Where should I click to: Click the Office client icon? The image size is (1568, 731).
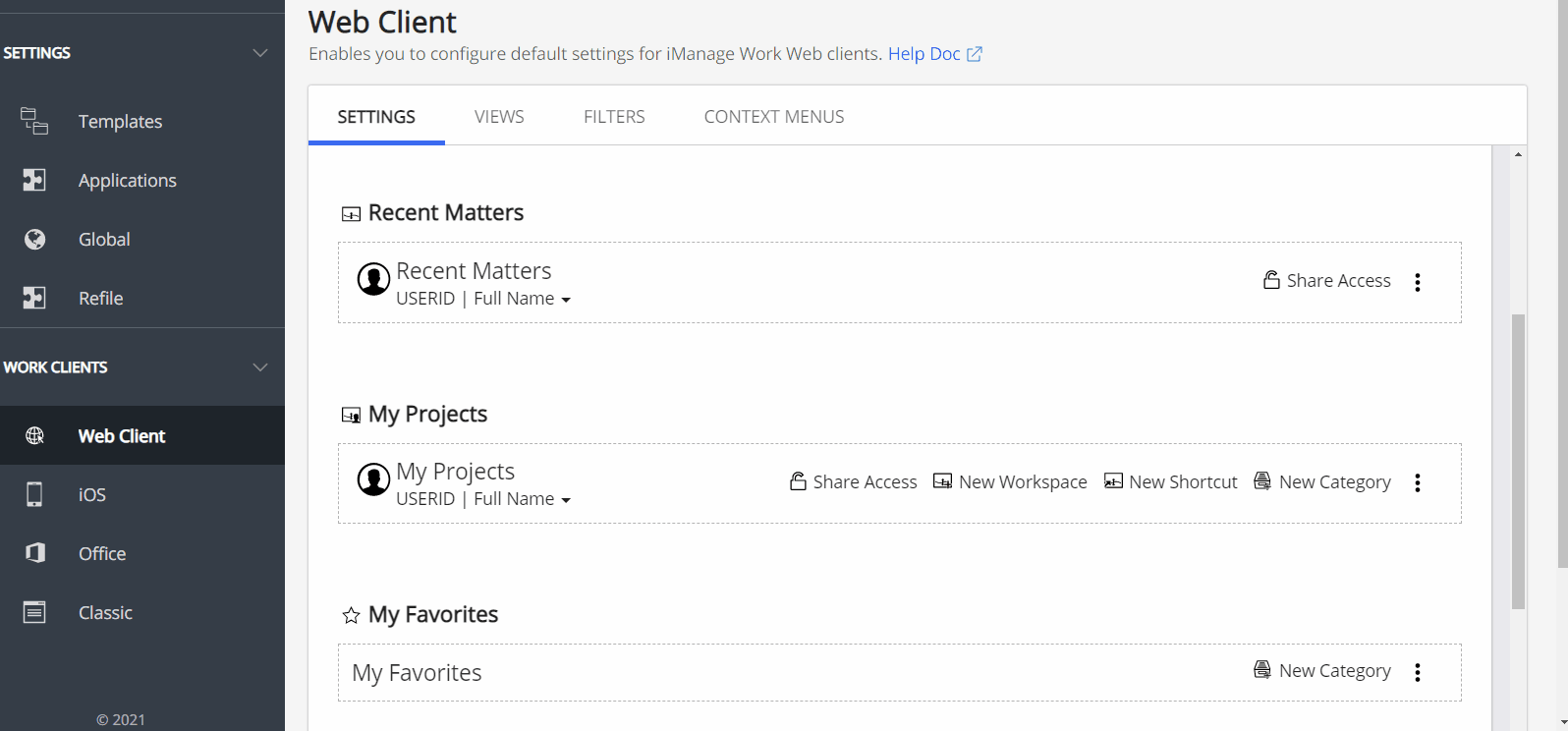34,553
